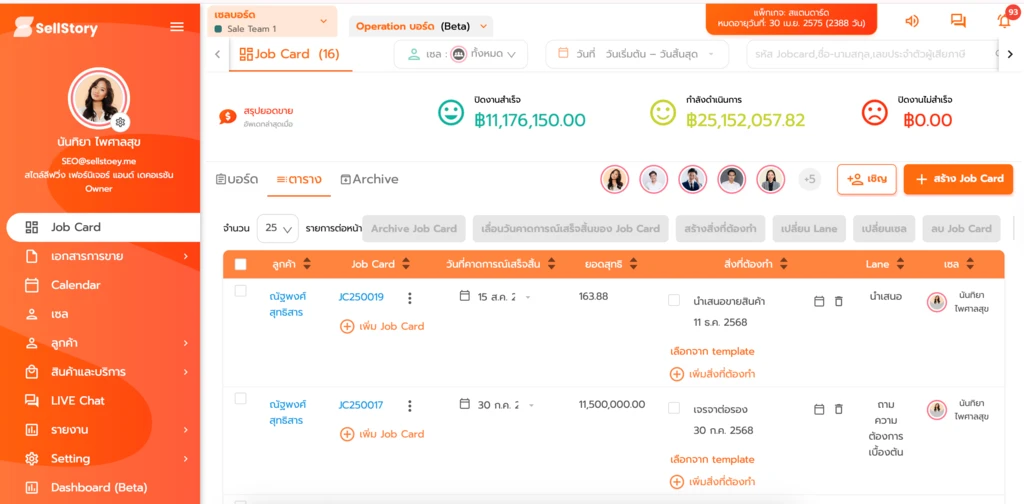Click the +5 more members badge
Screen dimensions: 1024x504
pyautogui.click(x=810, y=179)
